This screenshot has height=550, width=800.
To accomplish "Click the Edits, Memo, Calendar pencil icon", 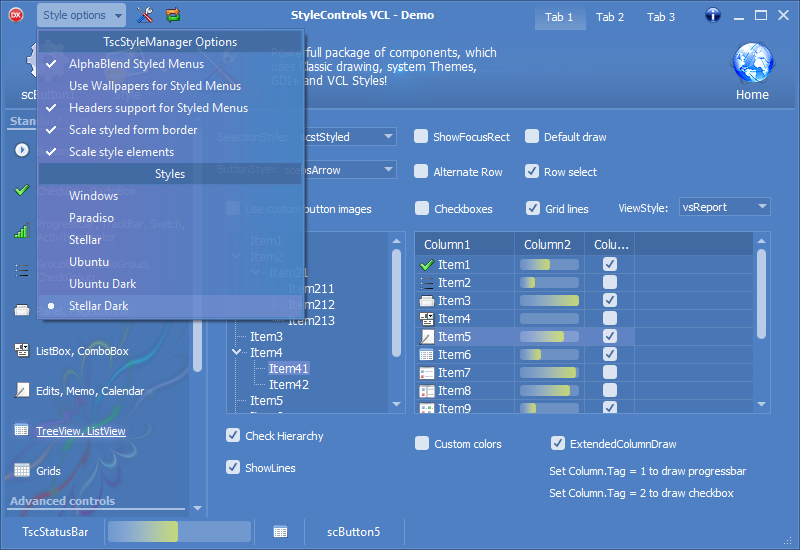I will click(21, 390).
